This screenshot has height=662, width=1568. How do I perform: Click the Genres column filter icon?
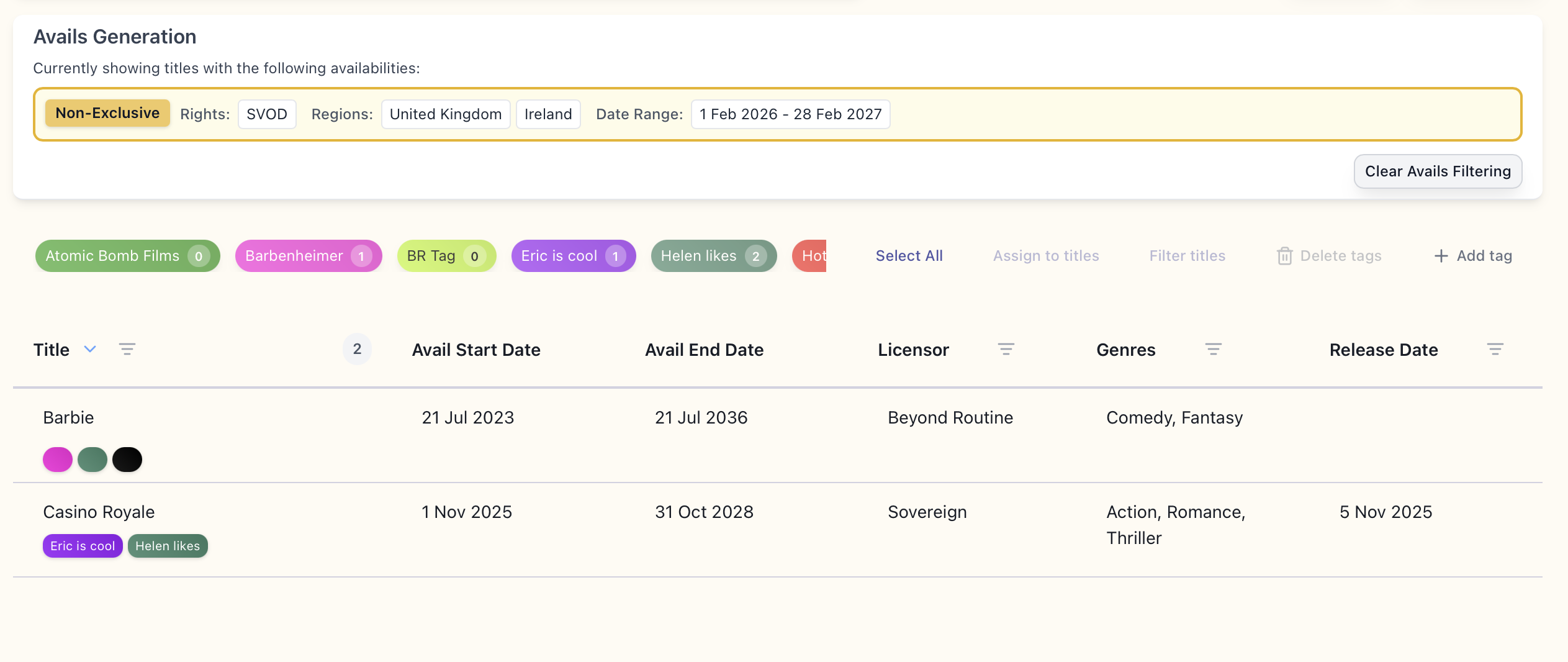click(x=1213, y=350)
